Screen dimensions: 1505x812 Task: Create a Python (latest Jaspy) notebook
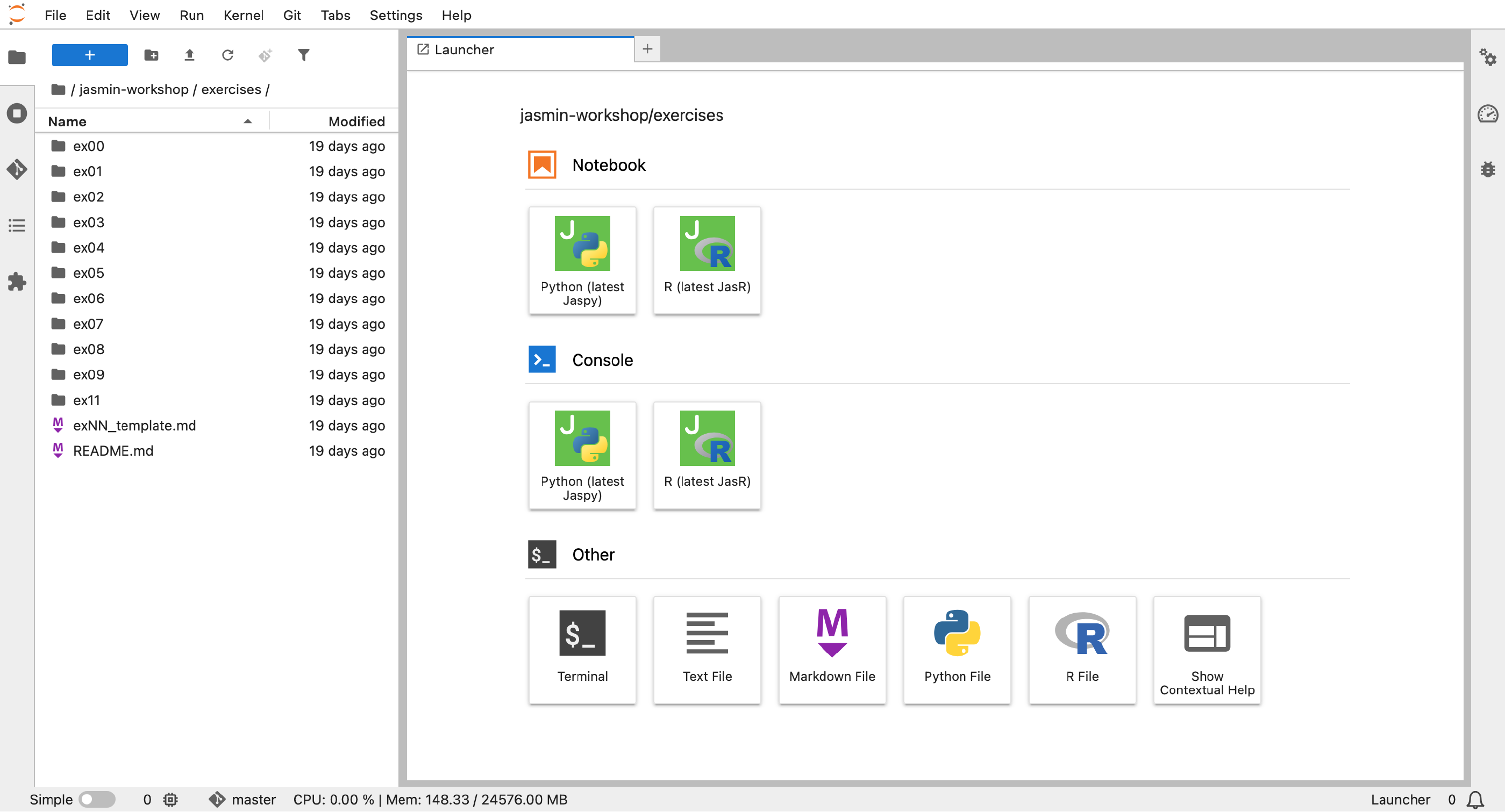pyautogui.click(x=582, y=260)
